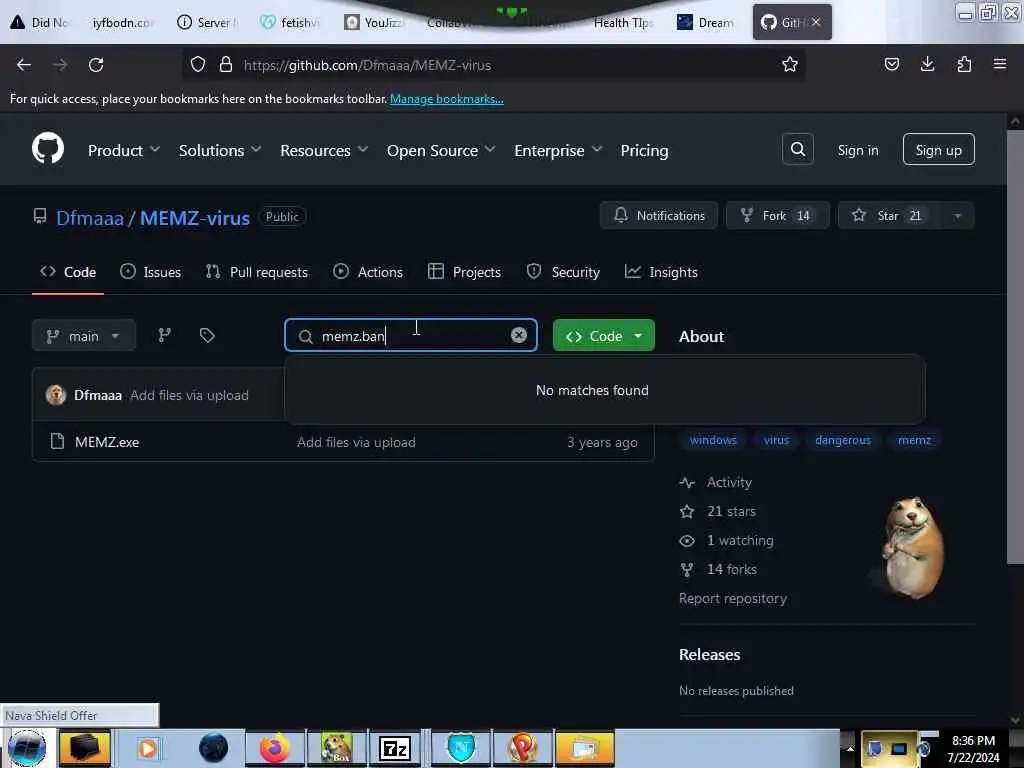
Task: Click the memz topic tag
Action: [914, 440]
